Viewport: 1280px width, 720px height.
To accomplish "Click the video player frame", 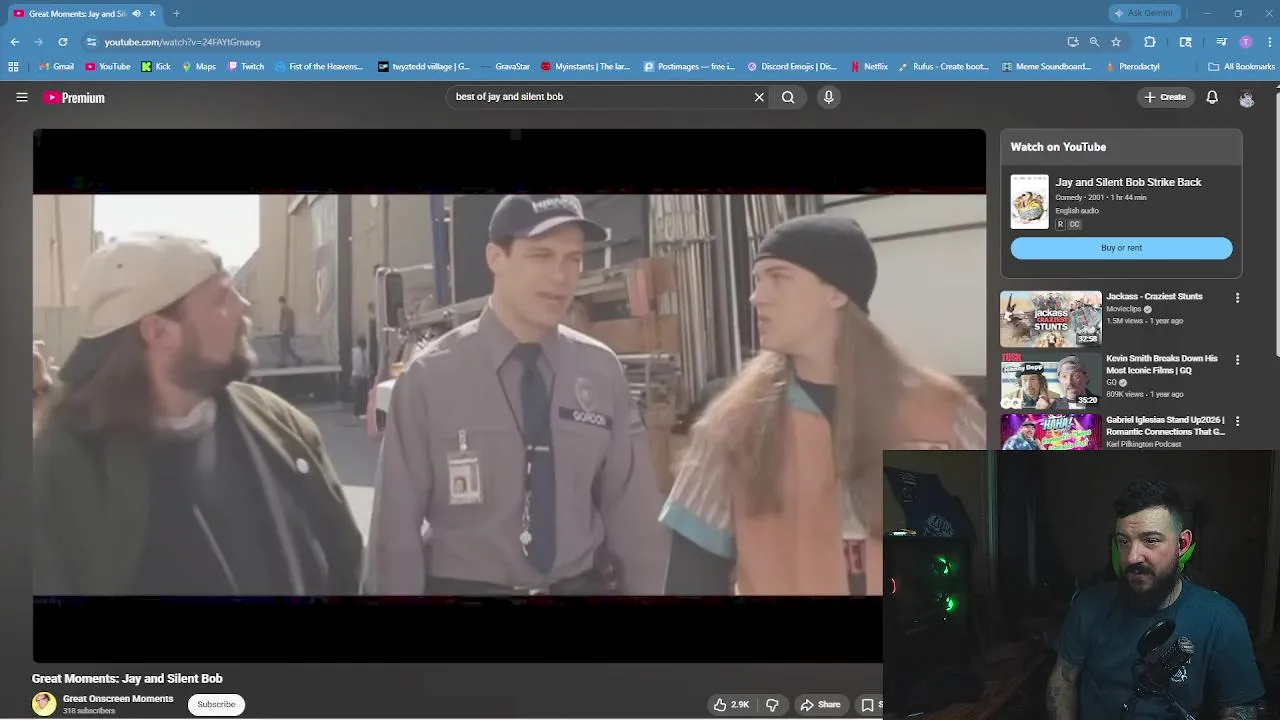I will click(x=509, y=395).
